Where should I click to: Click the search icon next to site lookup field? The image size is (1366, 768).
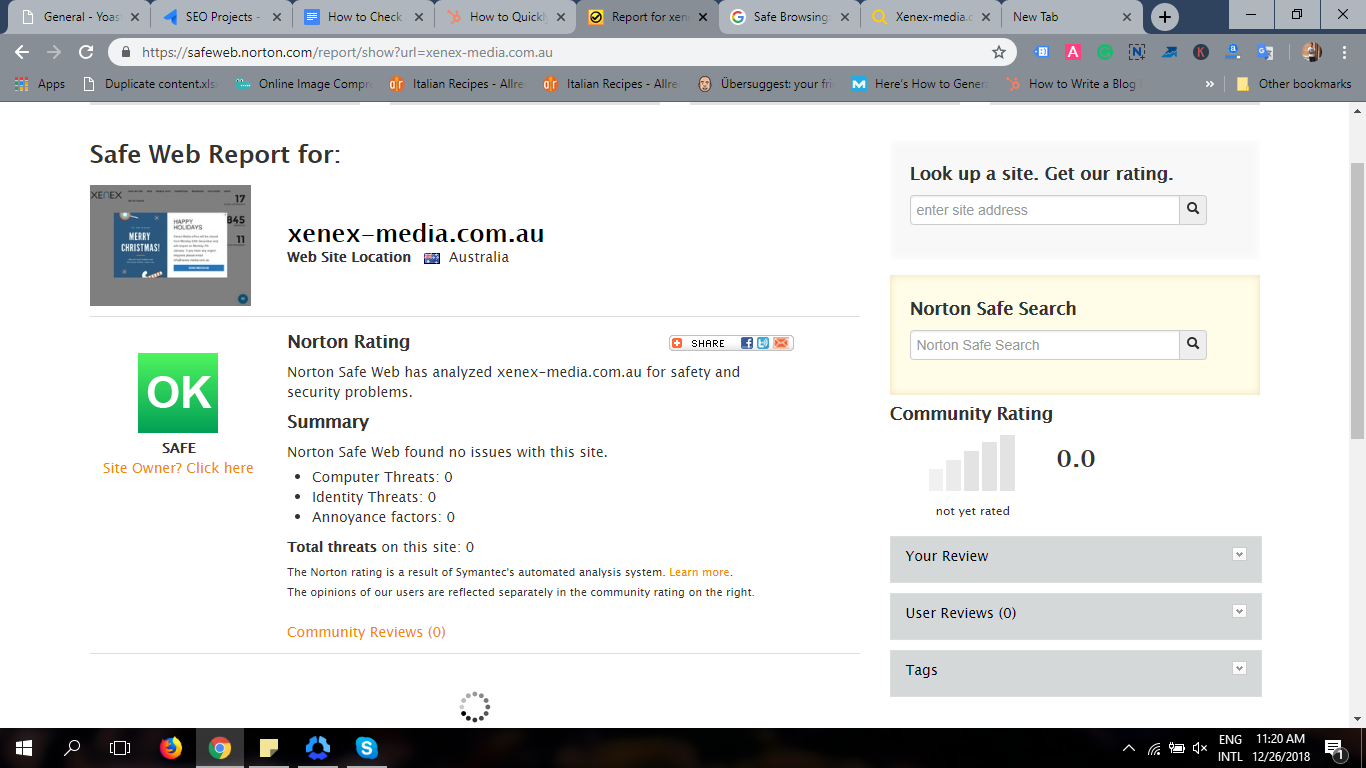[x=1193, y=210]
